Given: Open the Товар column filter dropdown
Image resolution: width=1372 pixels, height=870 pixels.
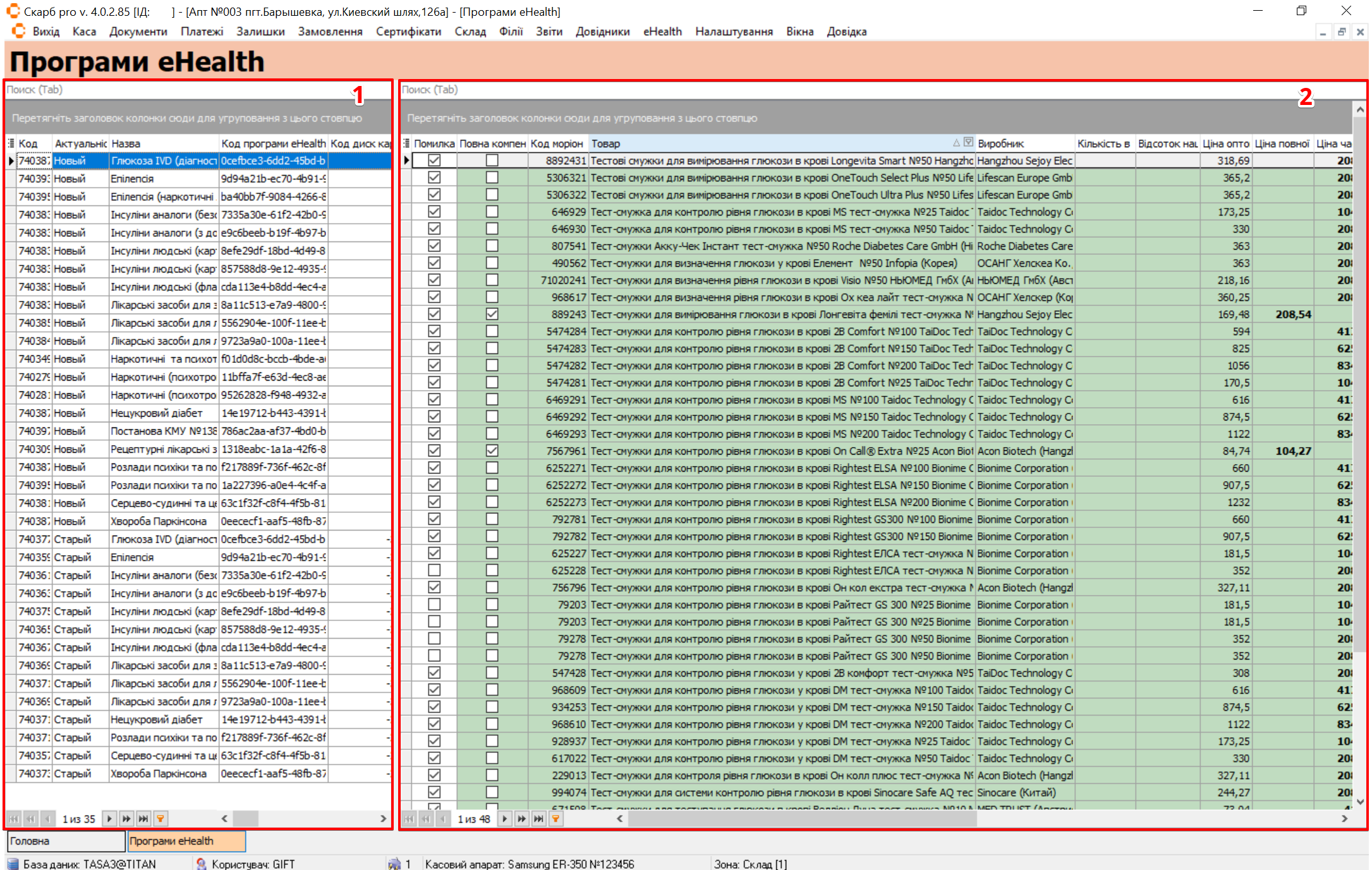Looking at the screenshot, I should pos(968,142).
